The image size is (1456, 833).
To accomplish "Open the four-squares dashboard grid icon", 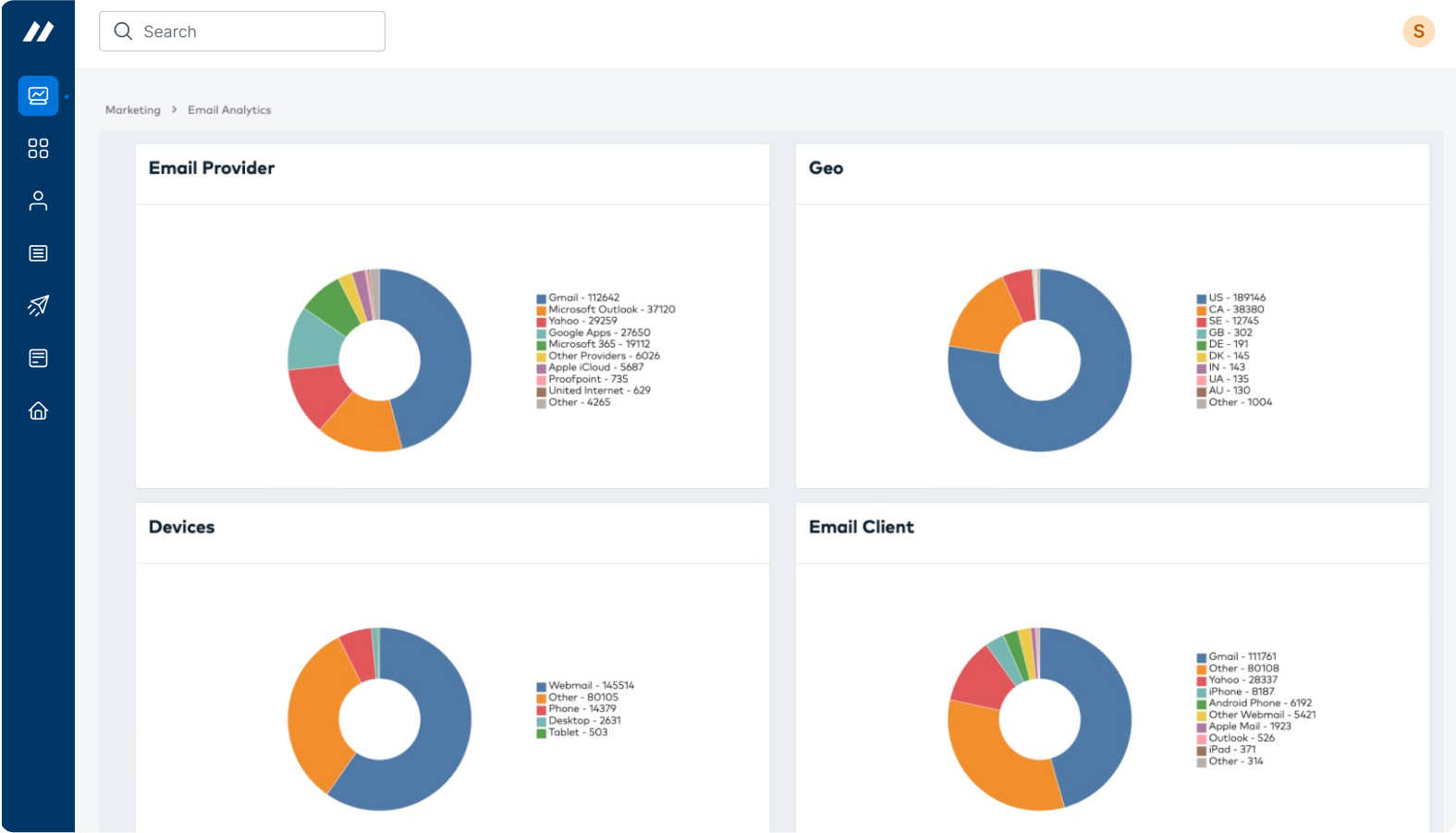I will (38, 148).
